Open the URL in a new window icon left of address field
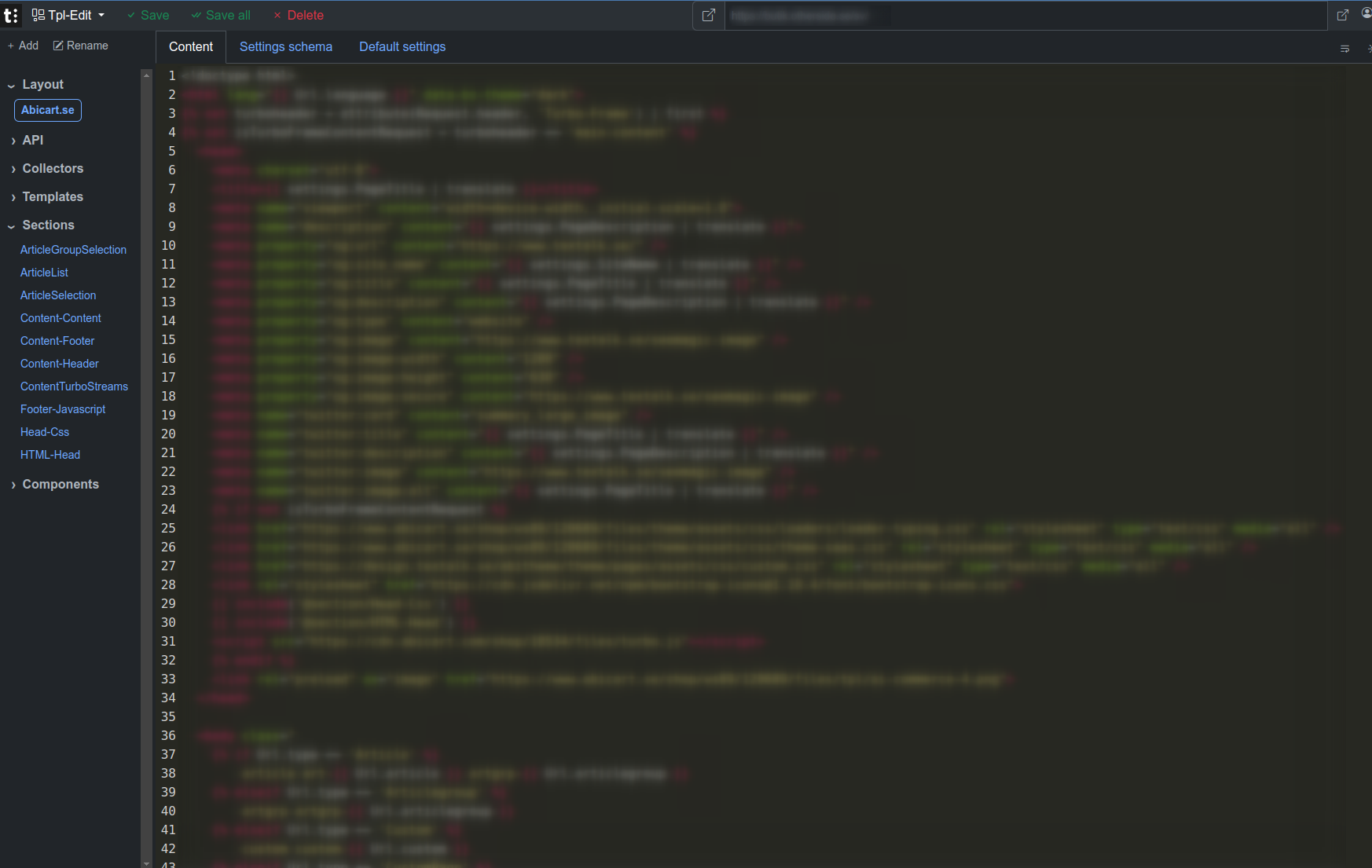This screenshot has width=1372, height=868. [708, 16]
